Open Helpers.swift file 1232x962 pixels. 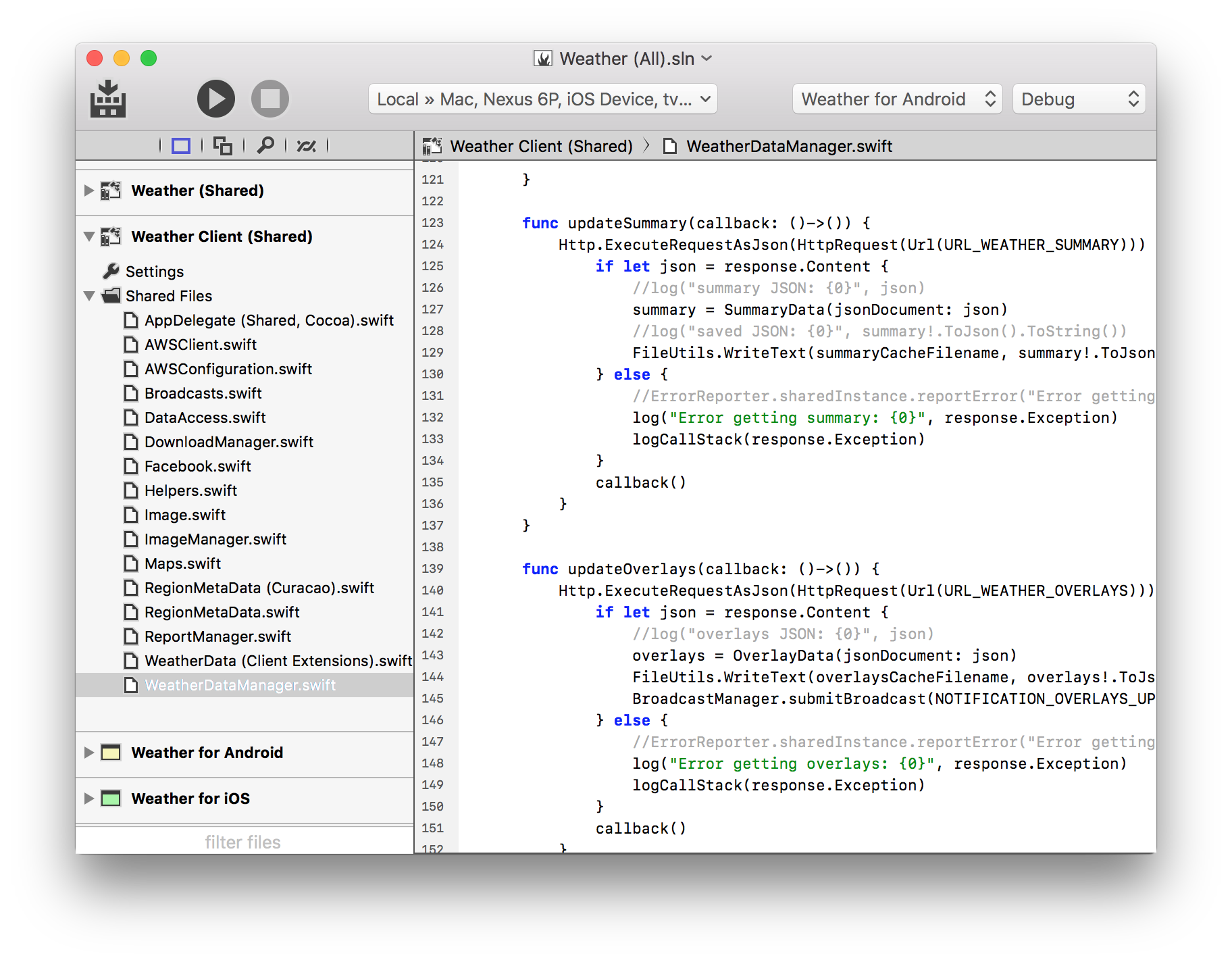(x=191, y=490)
